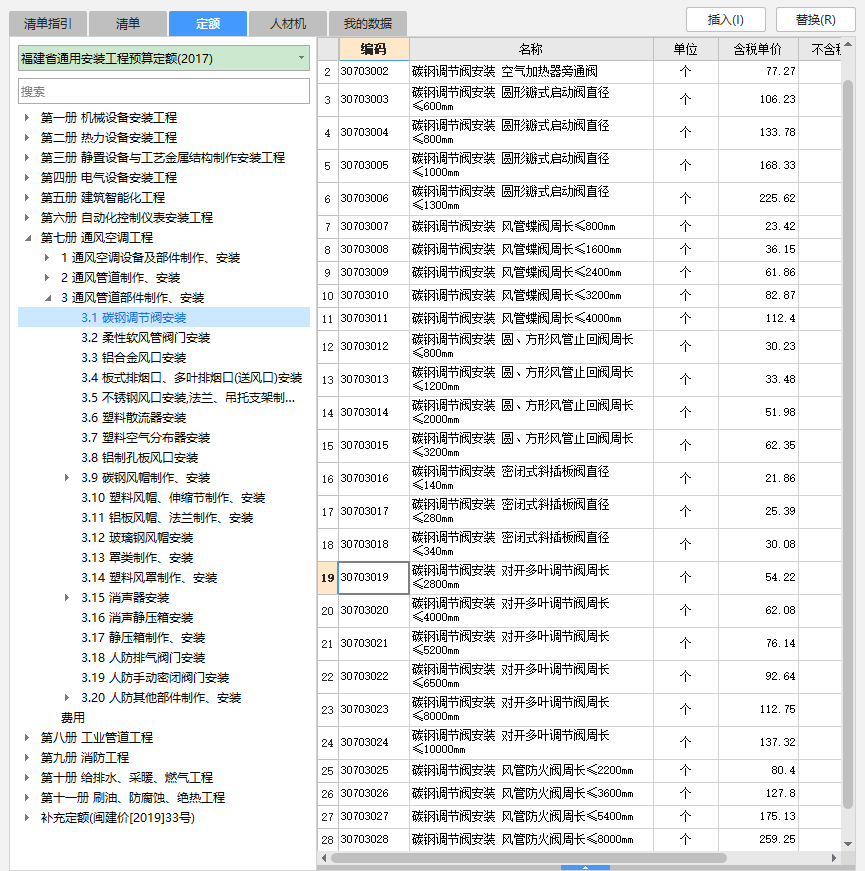The width and height of the screenshot is (865, 871).
Task: Switch to the 清单指引 tab
Action: [x=48, y=24]
